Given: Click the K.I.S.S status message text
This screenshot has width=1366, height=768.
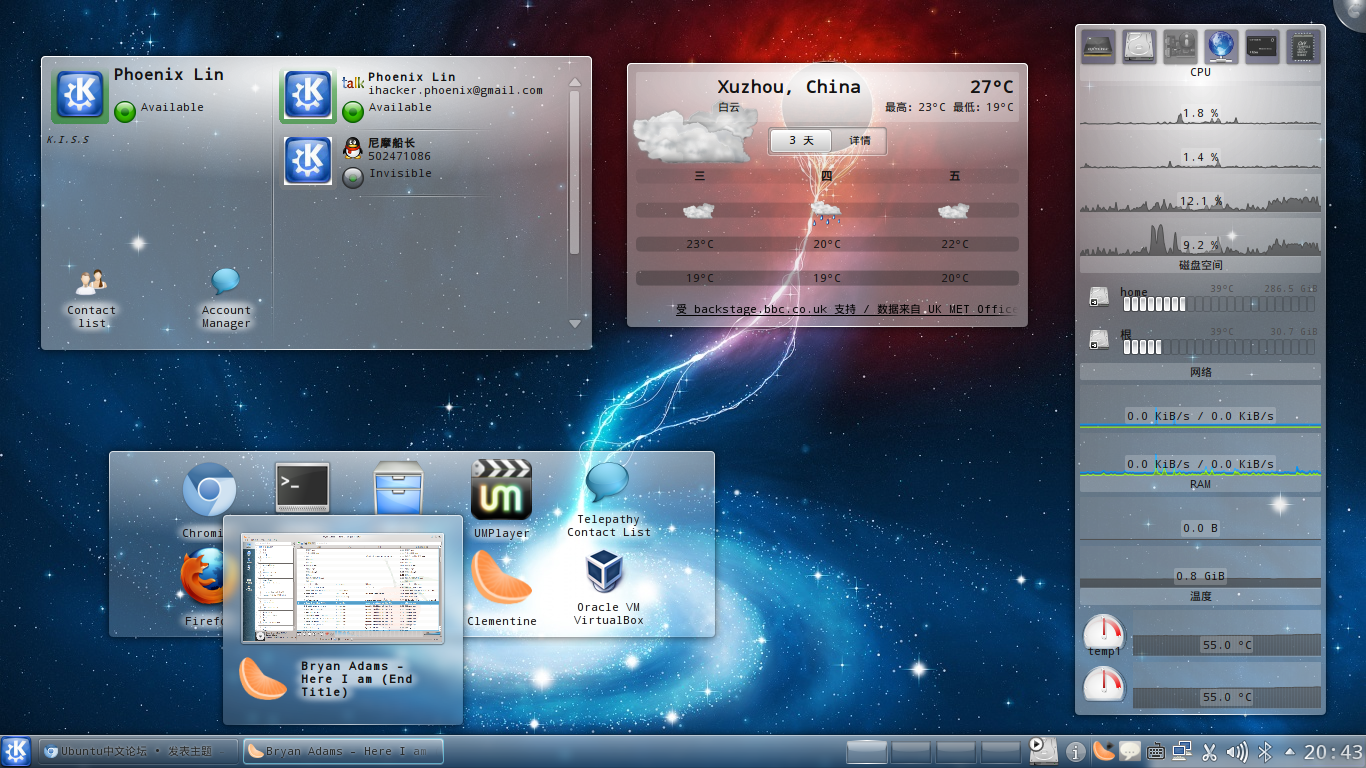Looking at the screenshot, I should (68, 139).
